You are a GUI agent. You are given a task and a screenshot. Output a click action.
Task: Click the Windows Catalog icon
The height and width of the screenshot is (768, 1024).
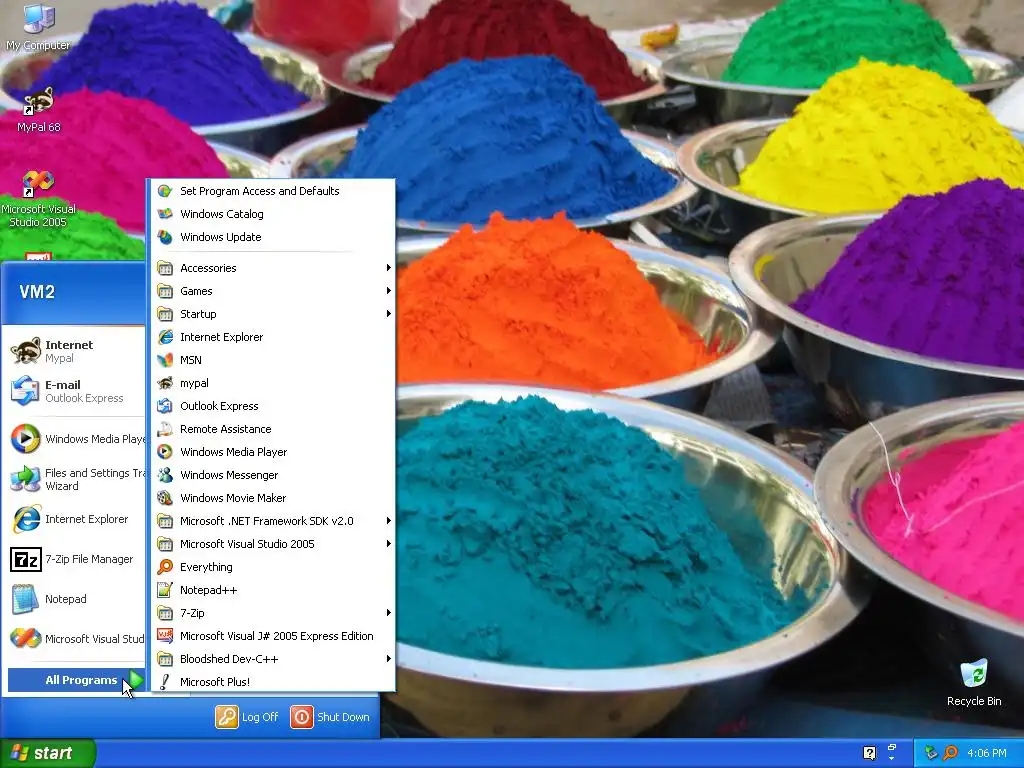point(165,214)
